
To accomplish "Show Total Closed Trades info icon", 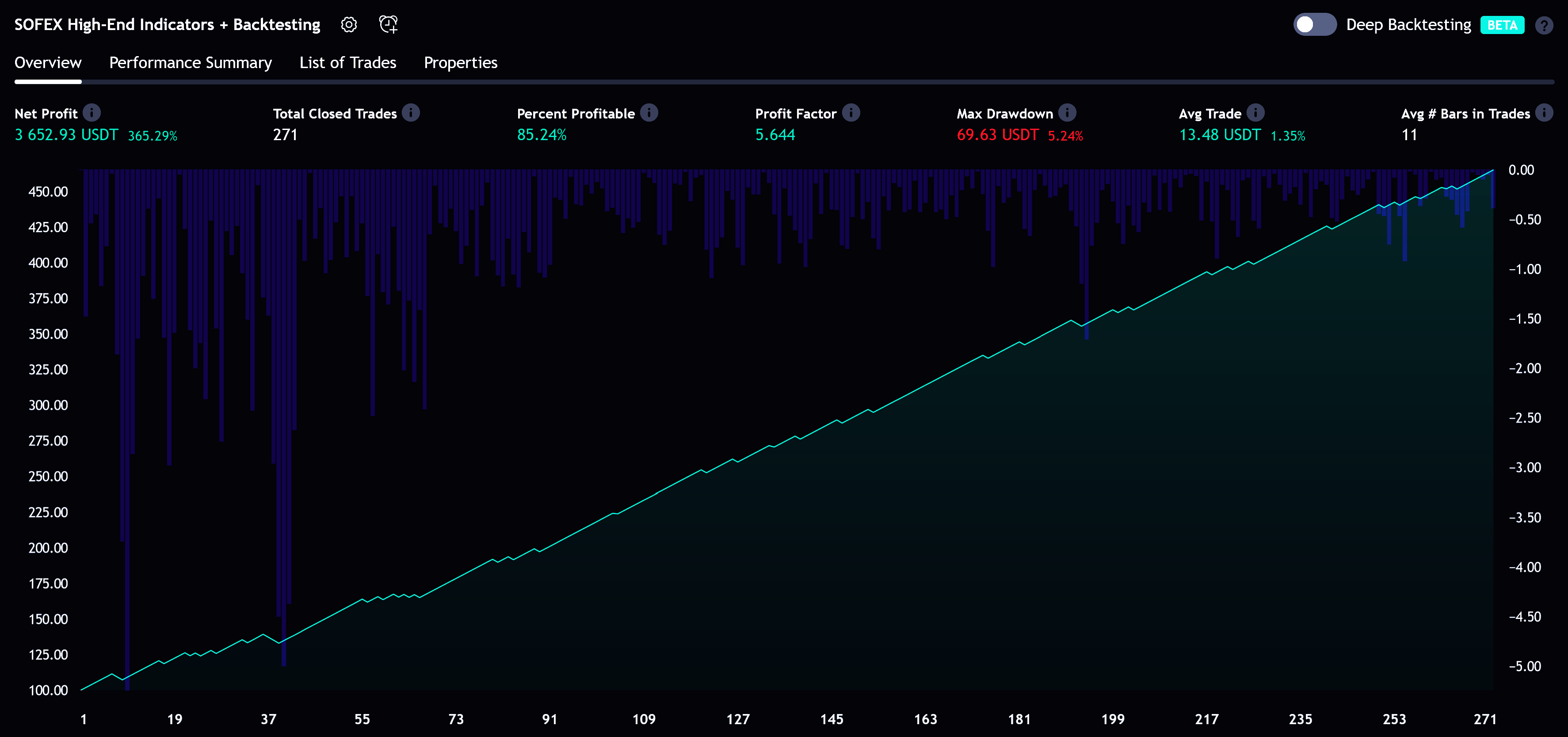I will pos(411,113).
